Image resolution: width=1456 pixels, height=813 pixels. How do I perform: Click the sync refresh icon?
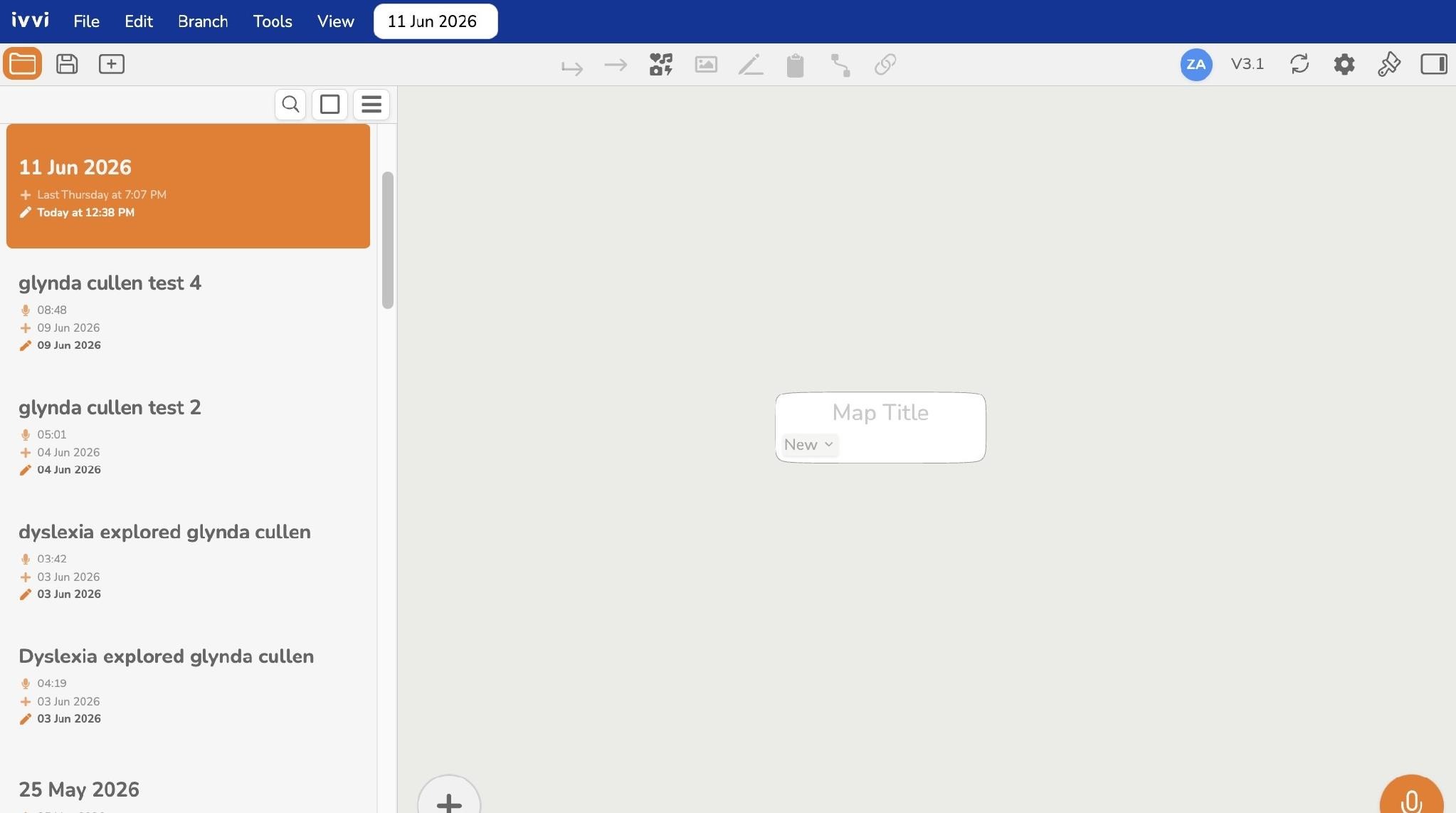tap(1299, 64)
